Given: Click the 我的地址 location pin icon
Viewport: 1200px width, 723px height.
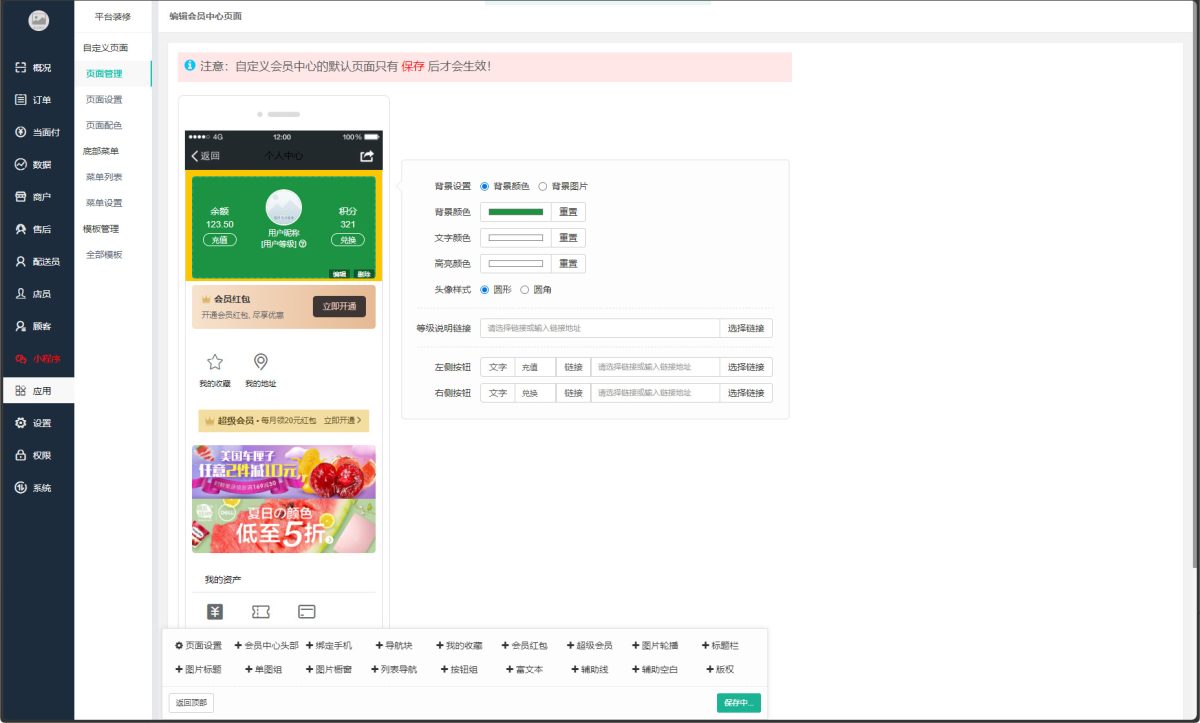Looking at the screenshot, I should click(x=260, y=362).
